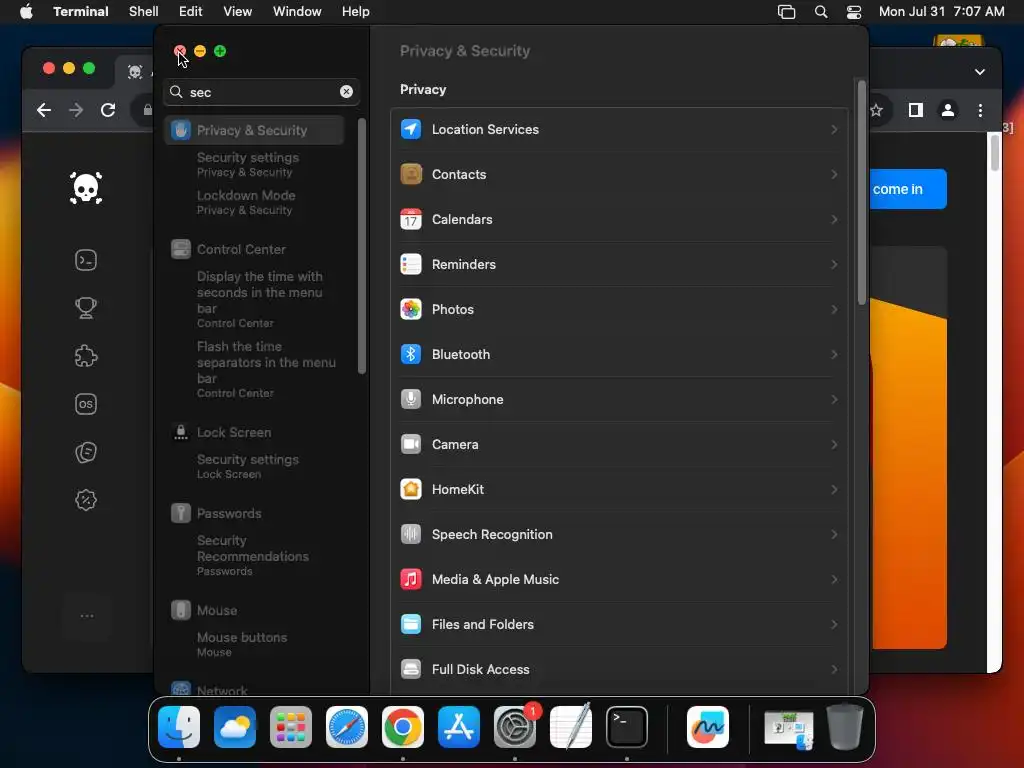Click the Bluetooth icon in Privacy list

pyautogui.click(x=411, y=355)
